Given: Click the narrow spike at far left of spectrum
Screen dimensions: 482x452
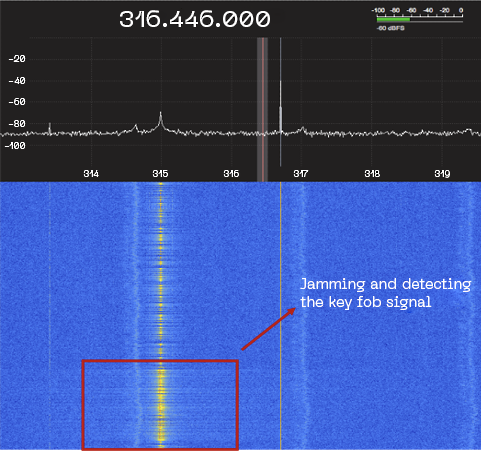Looking at the screenshot, I should click(50, 128).
